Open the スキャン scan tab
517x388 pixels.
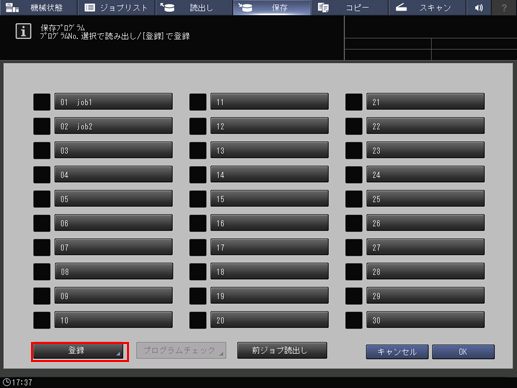(x=427, y=7)
